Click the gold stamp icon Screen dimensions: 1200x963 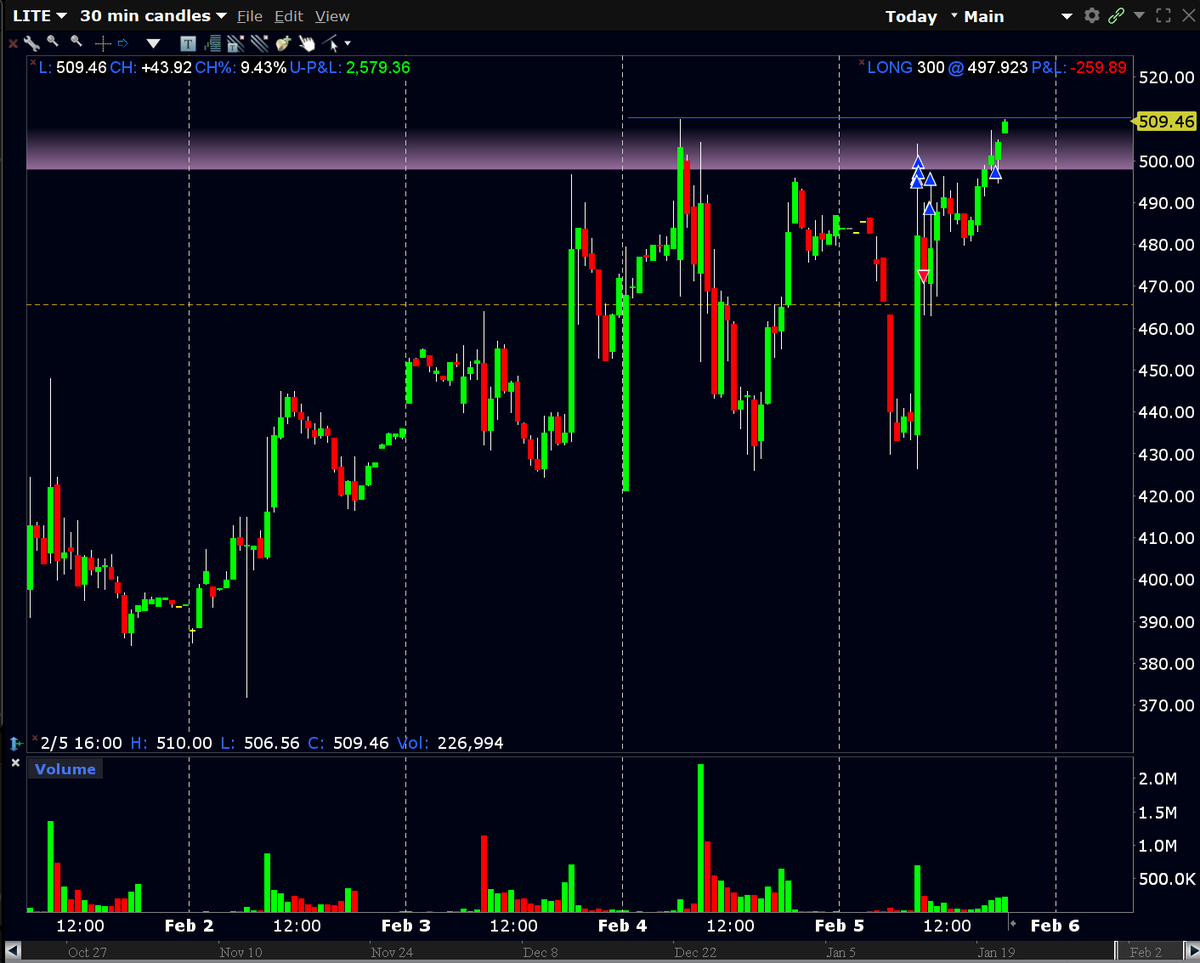[x=283, y=43]
